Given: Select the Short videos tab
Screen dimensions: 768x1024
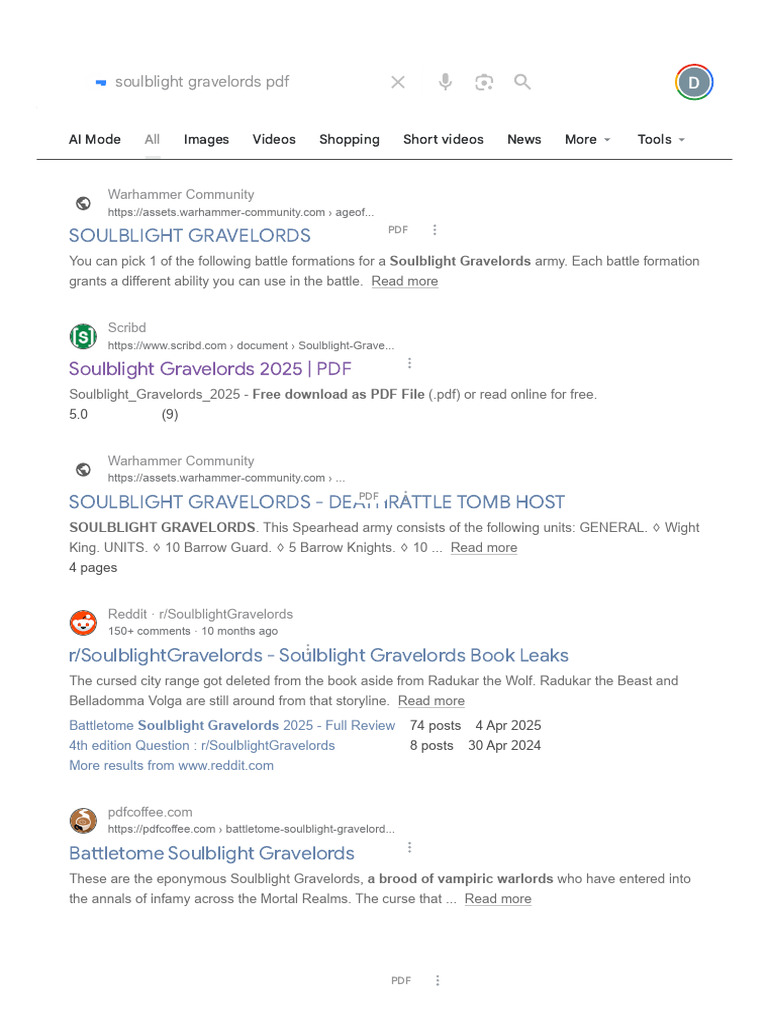Looking at the screenshot, I should click(443, 139).
